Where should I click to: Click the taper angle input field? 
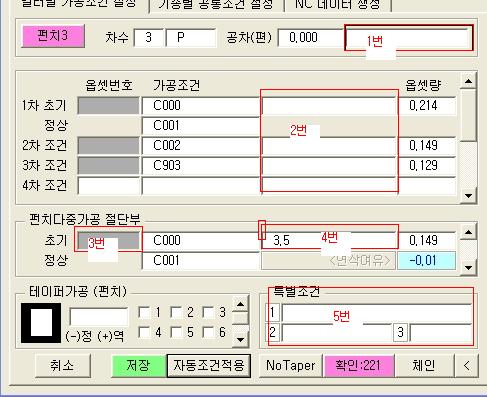click(x=99, y=316)
